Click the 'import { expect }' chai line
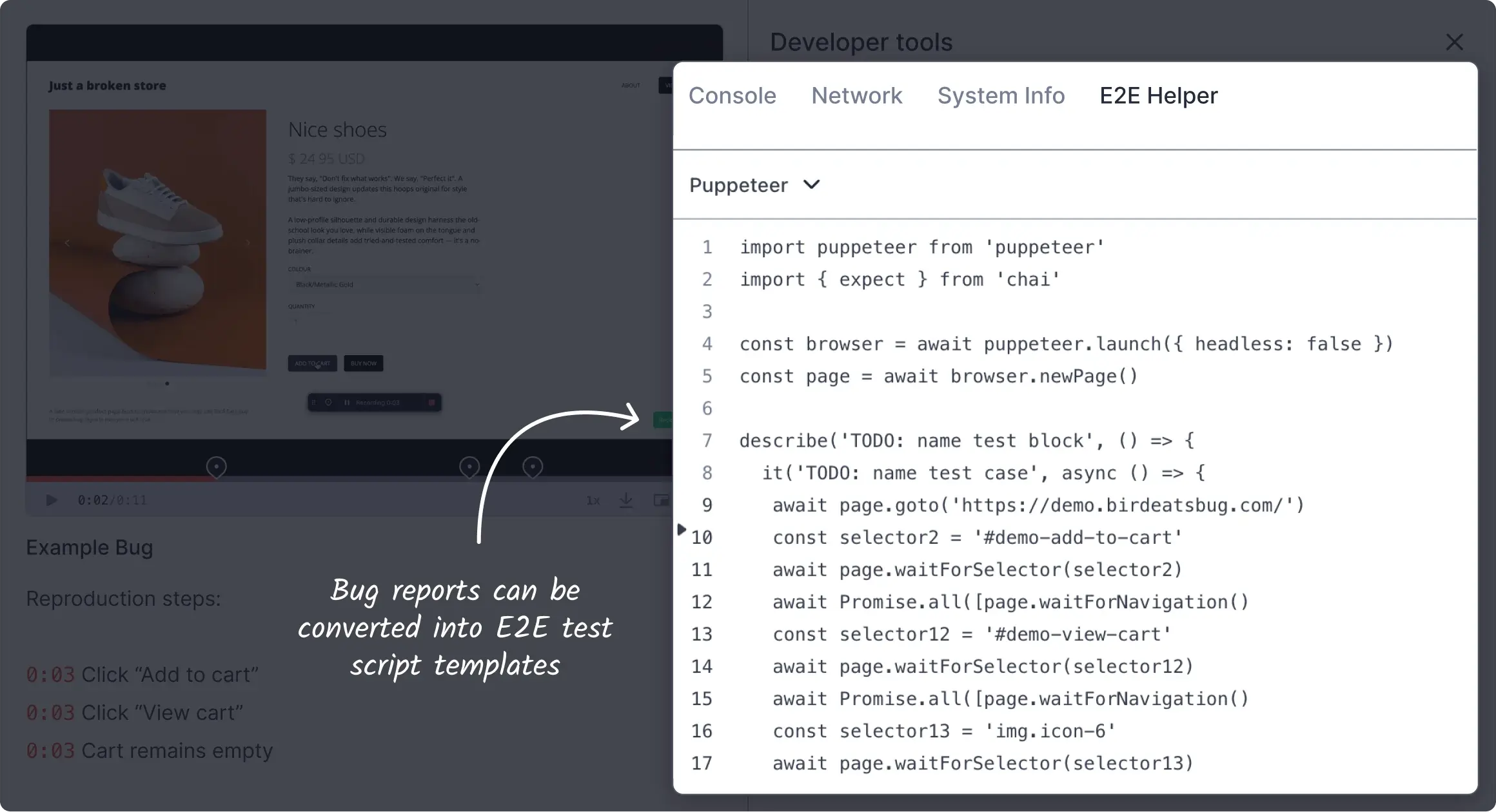Viewport: 1496px width, 812px height. [900, 280]
